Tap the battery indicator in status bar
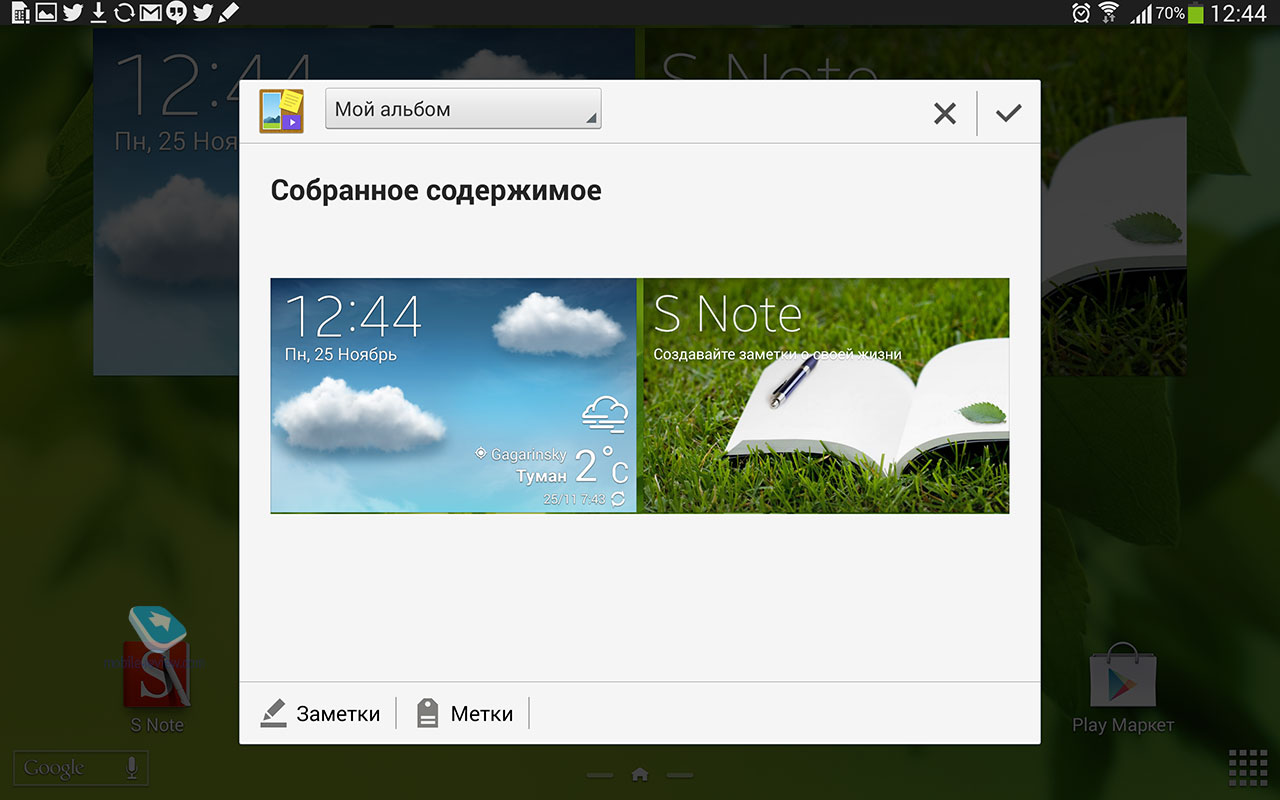Viewport: 1280px width, 800px height. (1195, 14)
